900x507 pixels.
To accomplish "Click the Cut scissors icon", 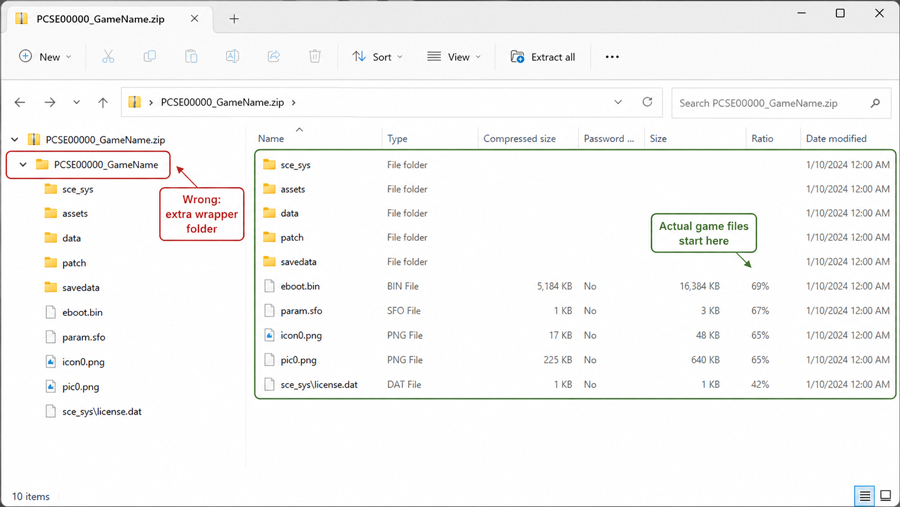I will tap(108, 56).
